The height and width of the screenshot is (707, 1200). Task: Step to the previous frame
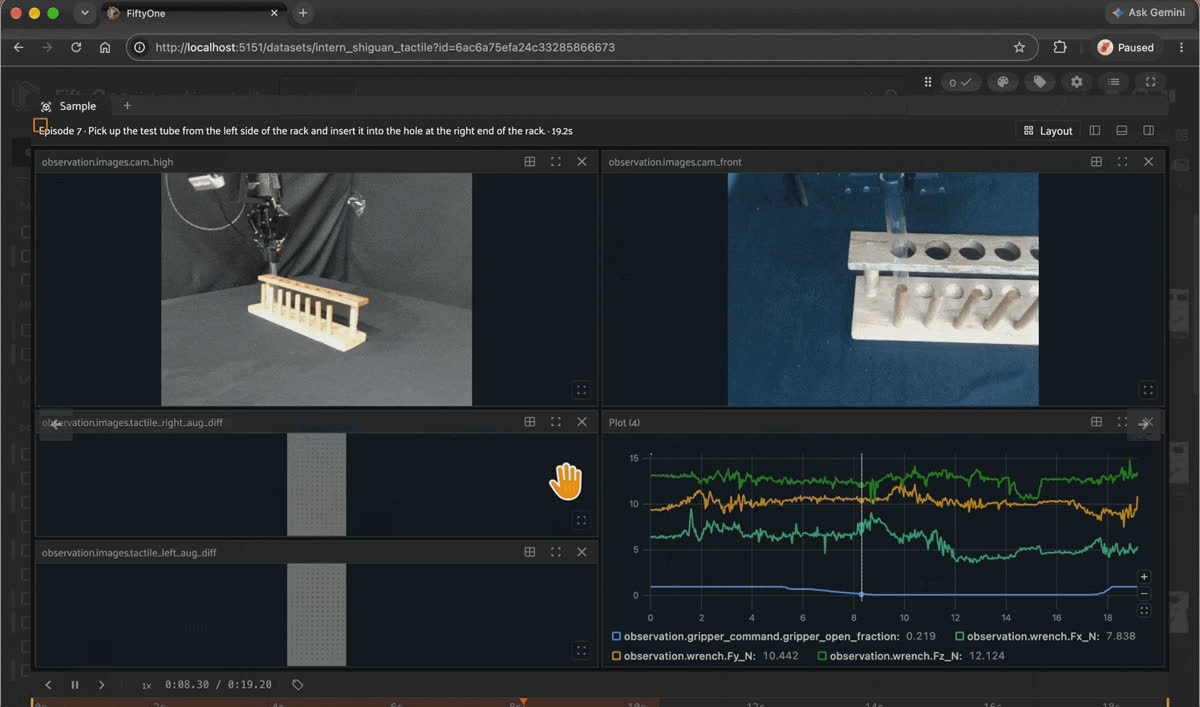(x=48, y=685)
